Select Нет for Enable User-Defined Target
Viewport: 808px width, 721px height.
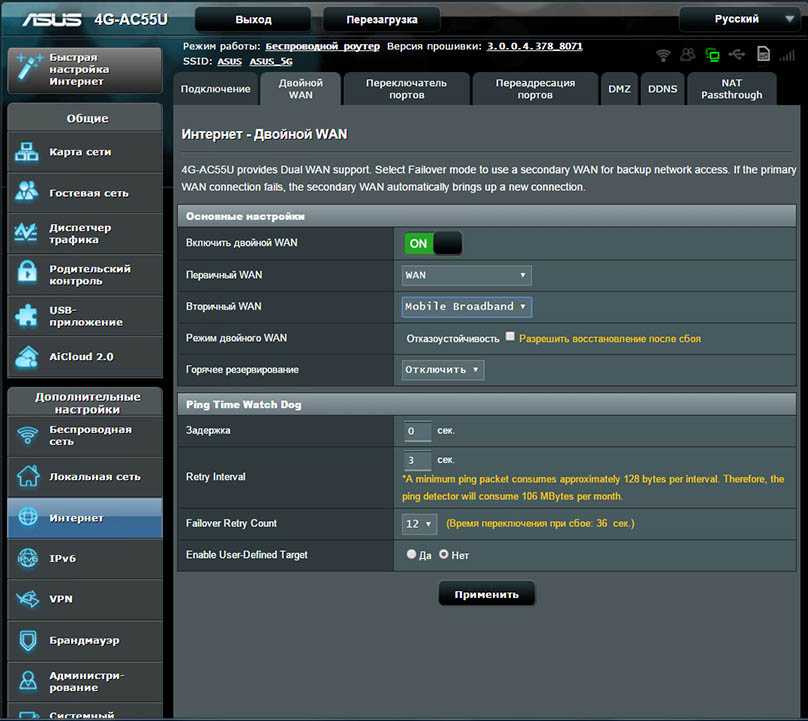pos(444,554)
